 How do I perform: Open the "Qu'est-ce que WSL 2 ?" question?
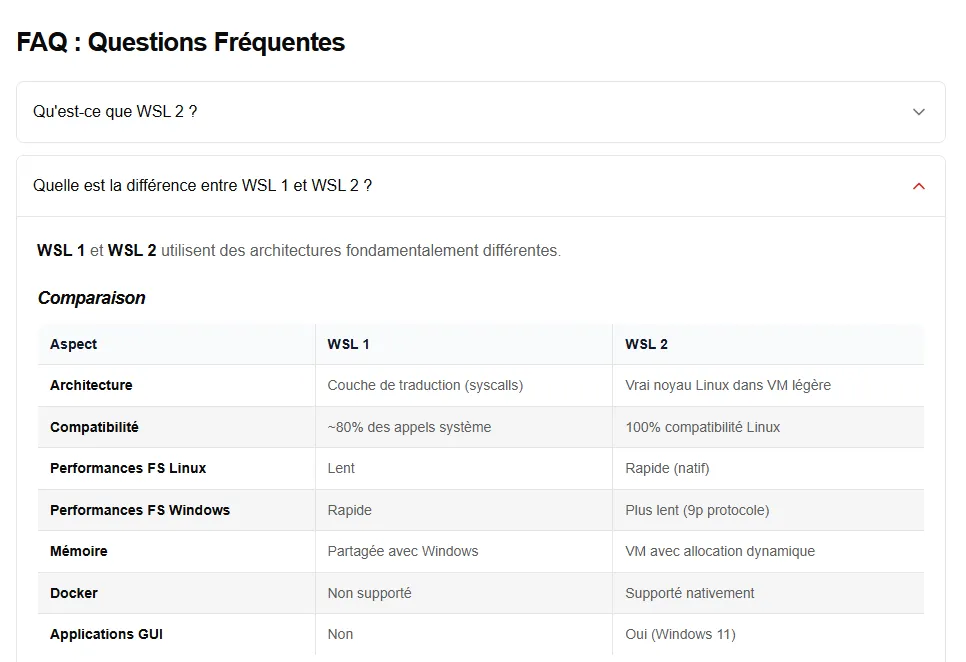(115, 112)
